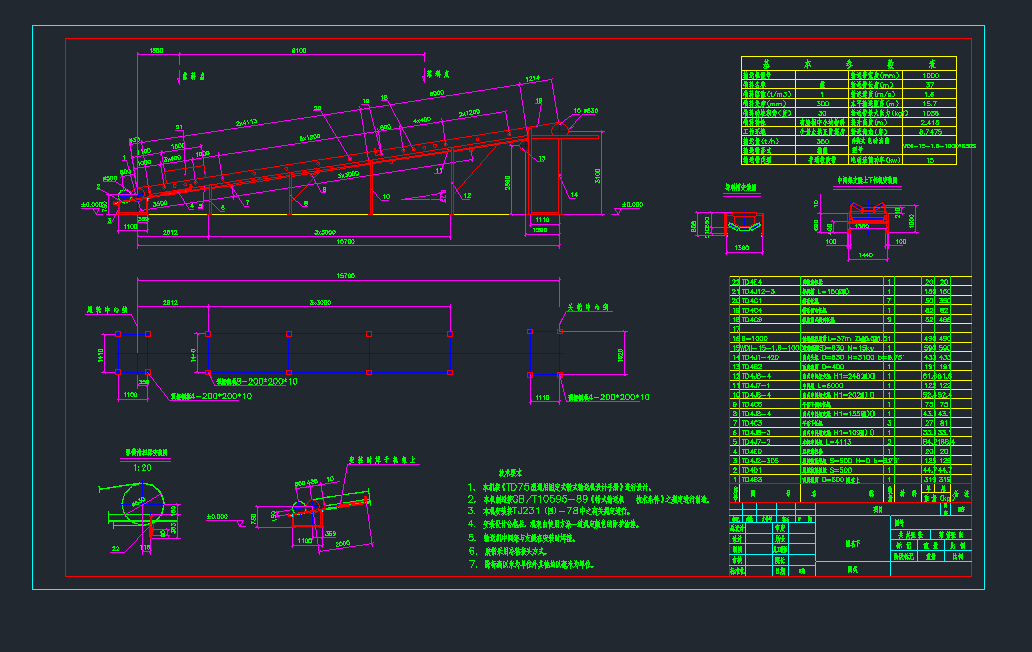Select the 1214 dimension near the head pulley
This screenshot has height=652, width=1032.
pos(532,77)
